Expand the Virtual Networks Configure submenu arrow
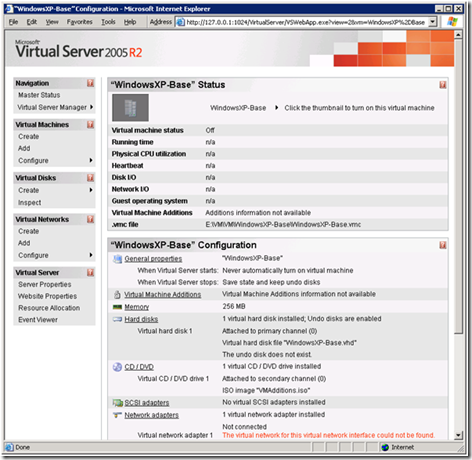 (91, 255)
